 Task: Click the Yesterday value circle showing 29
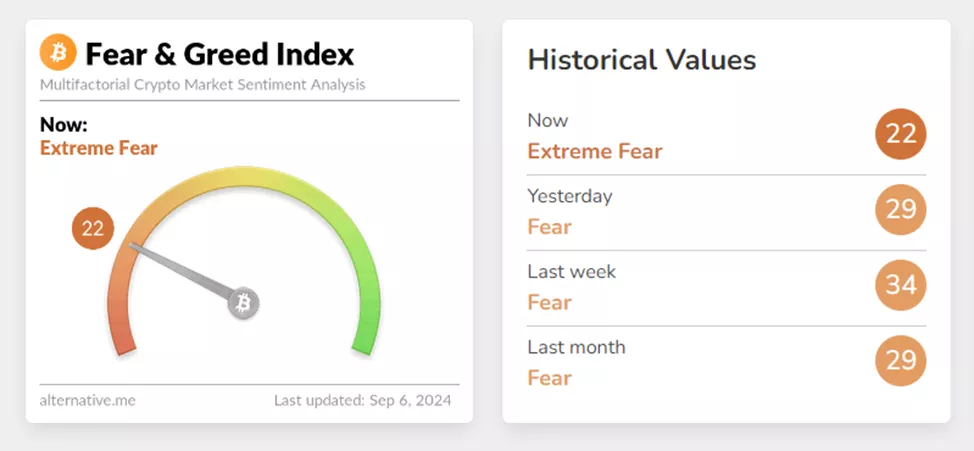click(x=901, y=210)
